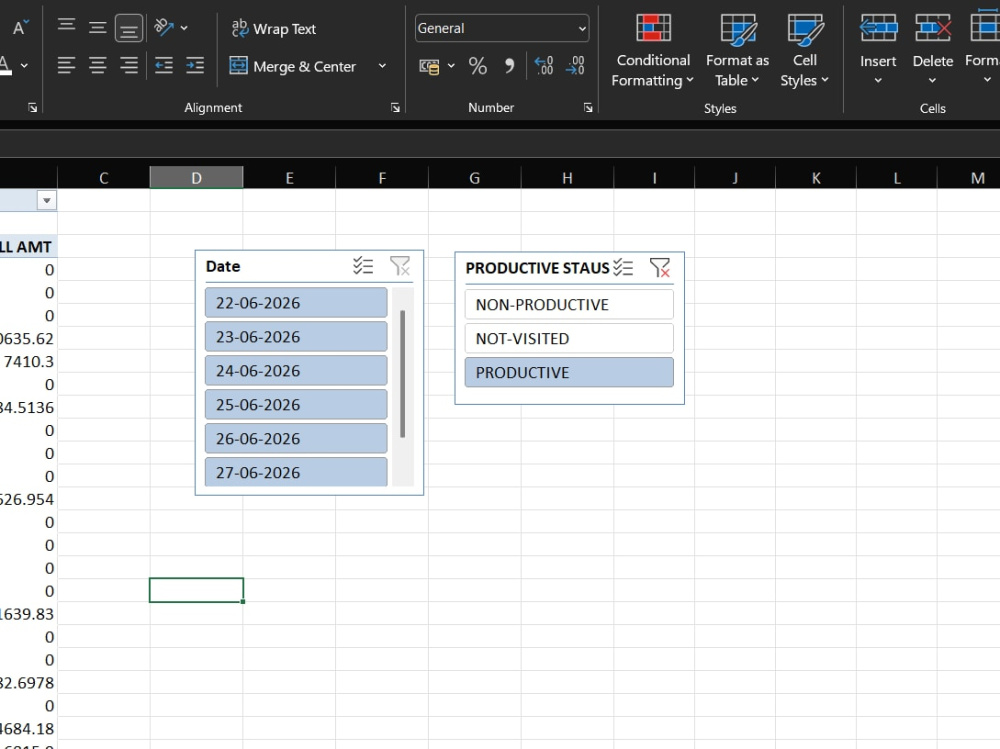The height and width of the screenshot is (749, 1000).
Task: Click Increase Decimal icon
Action: point(544,66)
